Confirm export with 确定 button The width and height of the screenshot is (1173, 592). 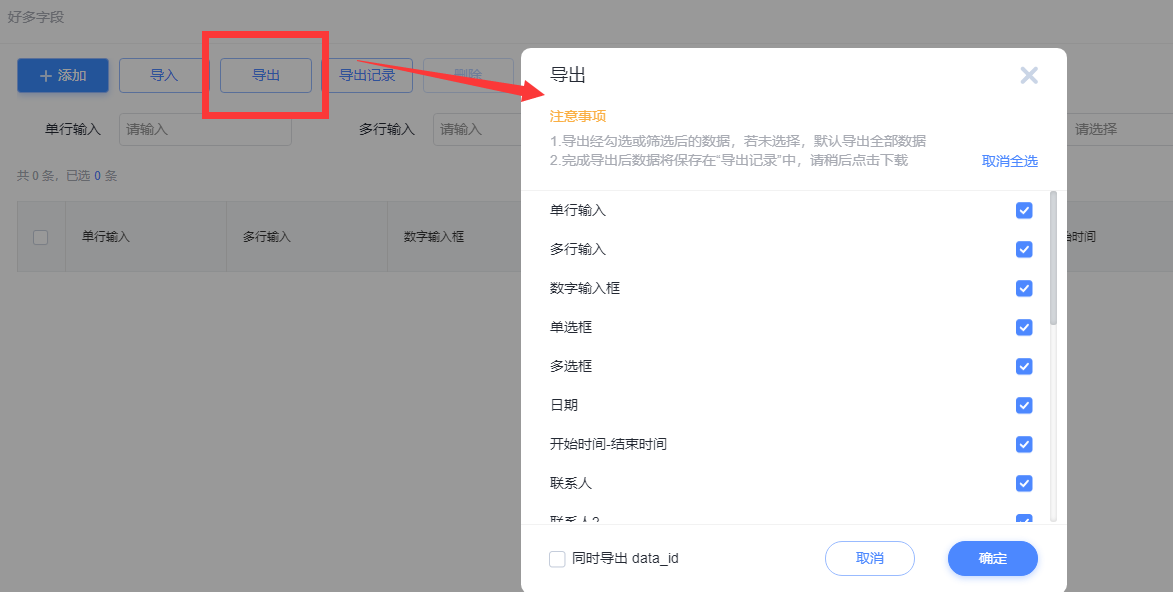pos(993,558)
